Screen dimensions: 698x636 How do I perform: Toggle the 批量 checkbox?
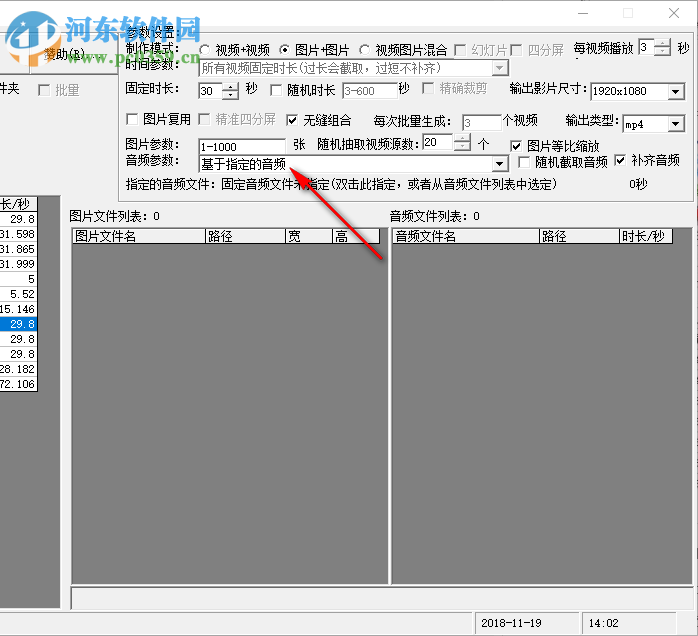point(44,90)
